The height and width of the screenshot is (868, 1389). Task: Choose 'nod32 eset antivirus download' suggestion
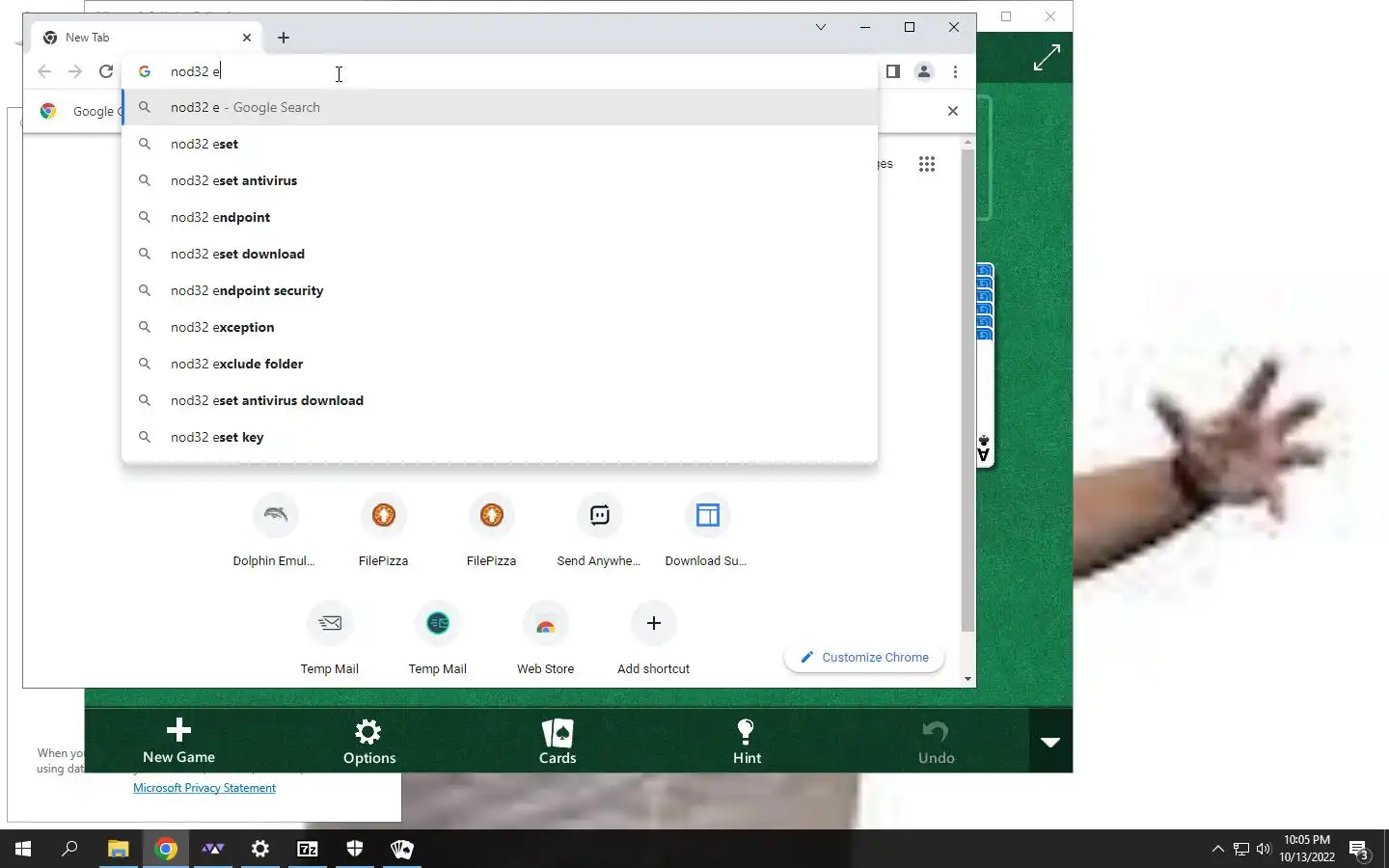pyautogui.click(x=500, y=400)
